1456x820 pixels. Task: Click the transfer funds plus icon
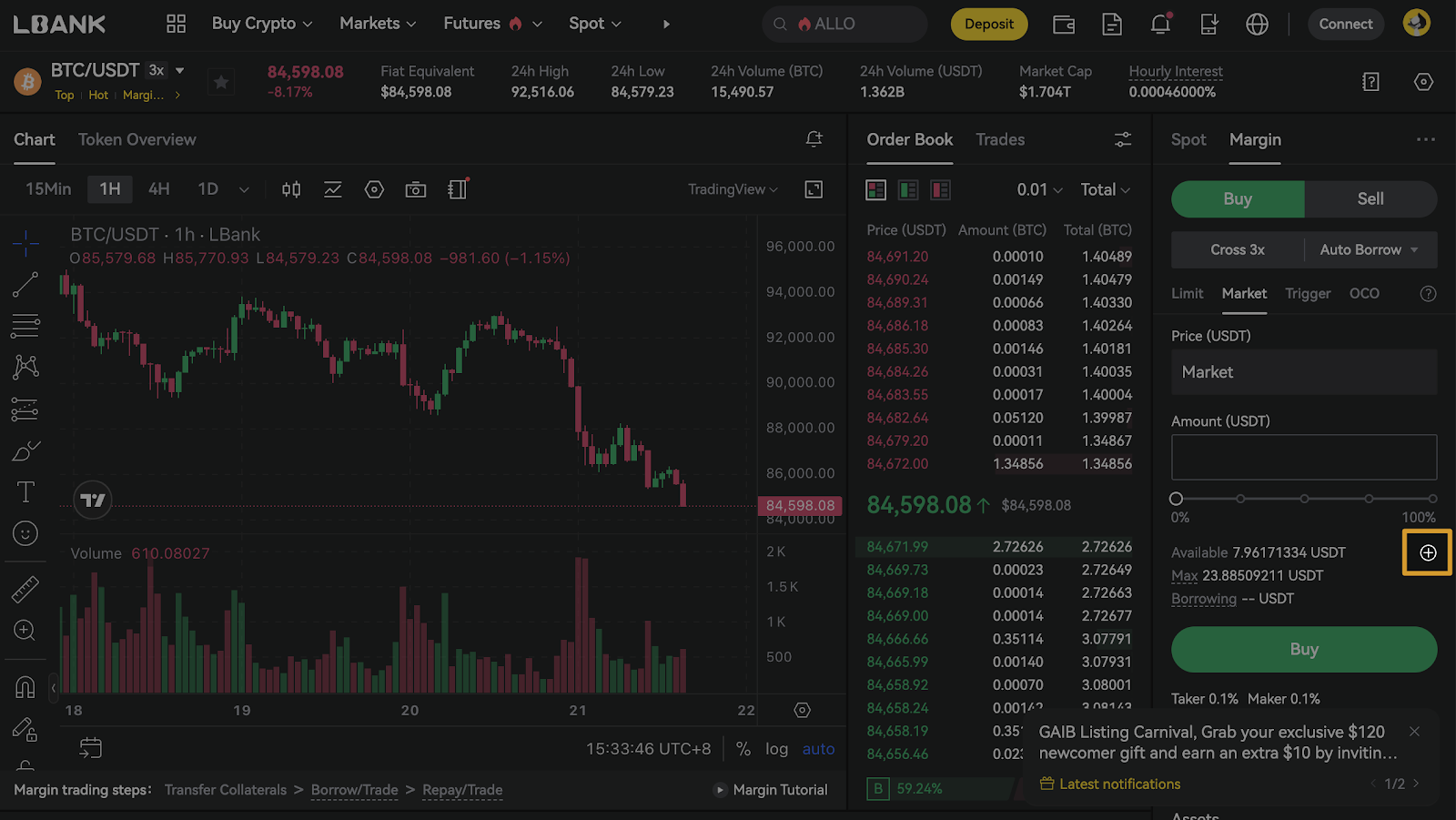1428,553
